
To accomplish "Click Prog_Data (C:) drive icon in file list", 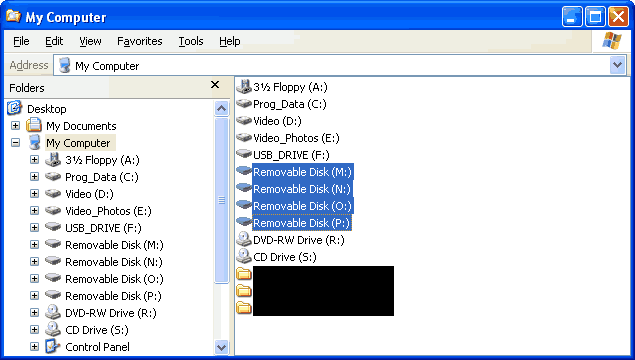I will click(244, 104).
